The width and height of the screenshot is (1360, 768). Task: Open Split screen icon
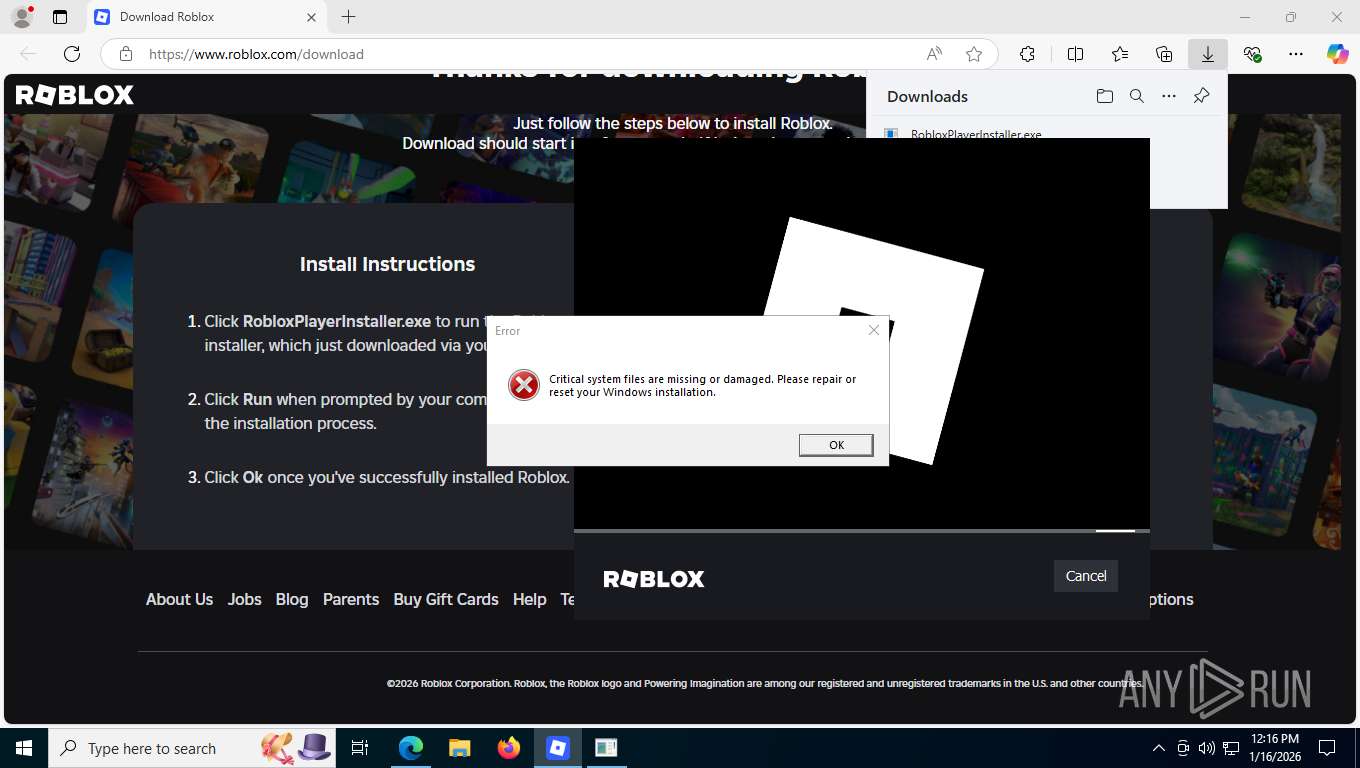click(x=1076, y=54)
